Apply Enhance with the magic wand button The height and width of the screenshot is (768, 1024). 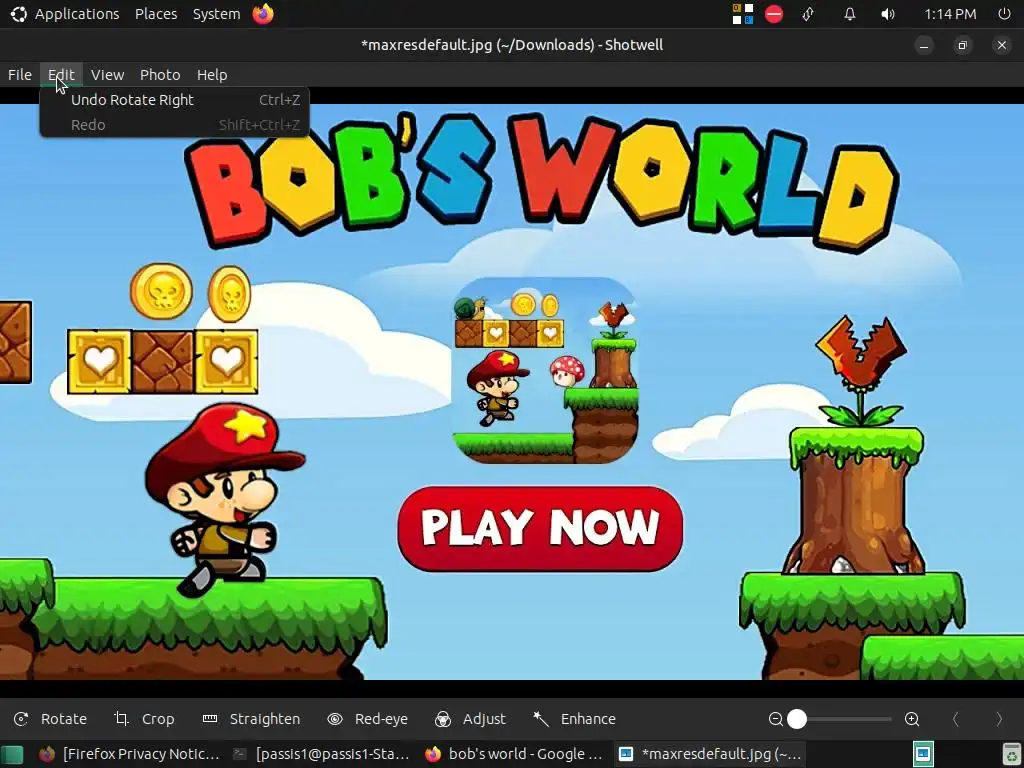tap(574, 719)
